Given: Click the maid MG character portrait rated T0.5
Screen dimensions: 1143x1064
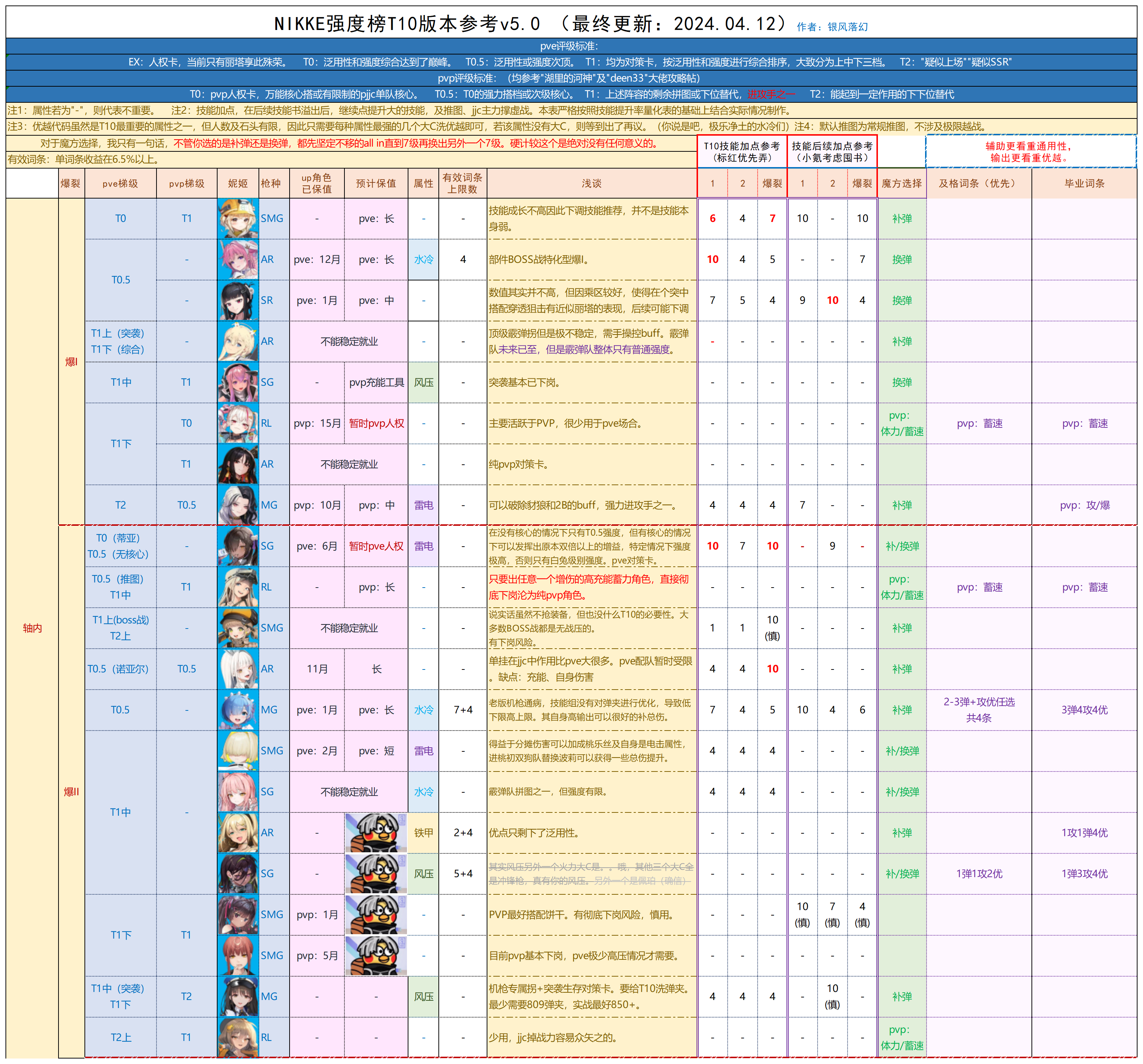Looking at the screenshot, I should pyautogui.click(x=239, y=709).
